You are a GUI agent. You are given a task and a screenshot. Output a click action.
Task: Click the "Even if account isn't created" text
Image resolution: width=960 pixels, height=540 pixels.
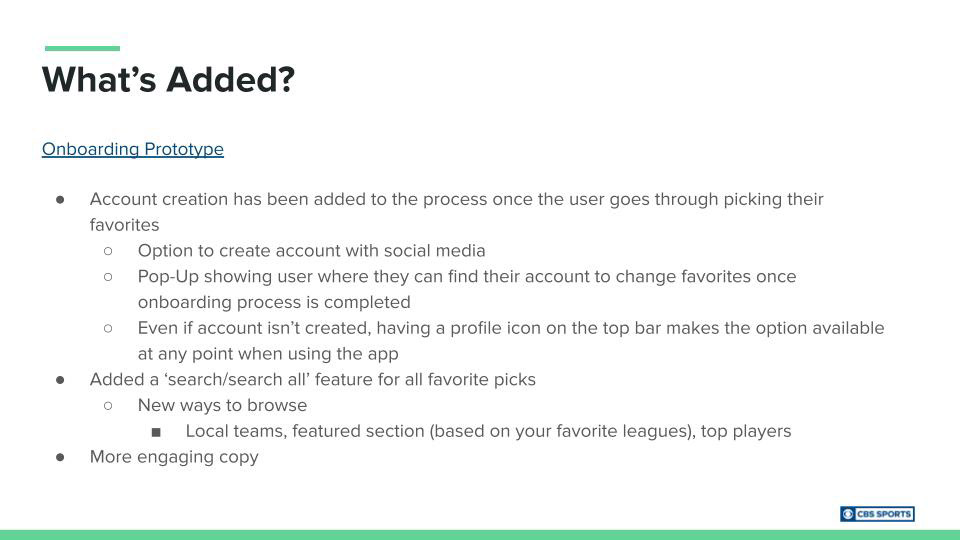(x=510, y=328)
